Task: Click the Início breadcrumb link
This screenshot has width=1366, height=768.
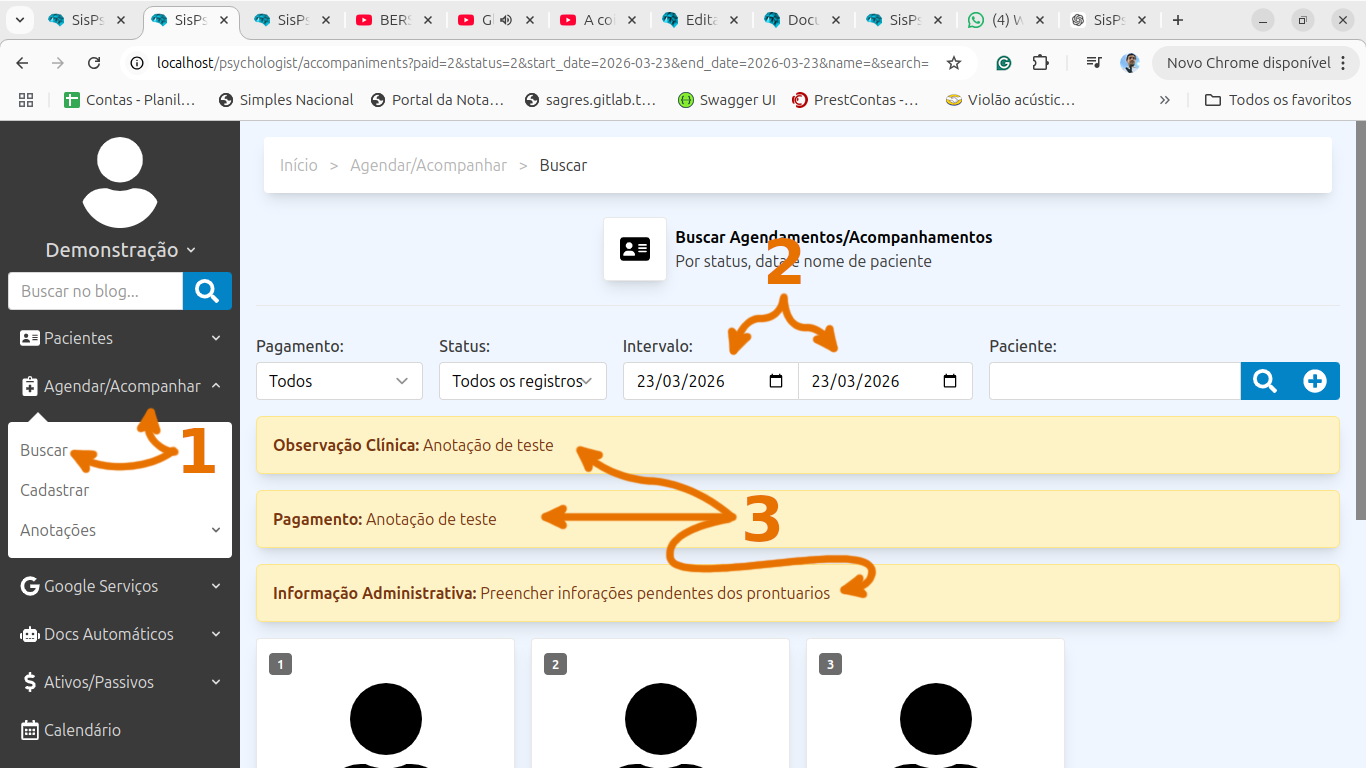Action: coord(299,165)
